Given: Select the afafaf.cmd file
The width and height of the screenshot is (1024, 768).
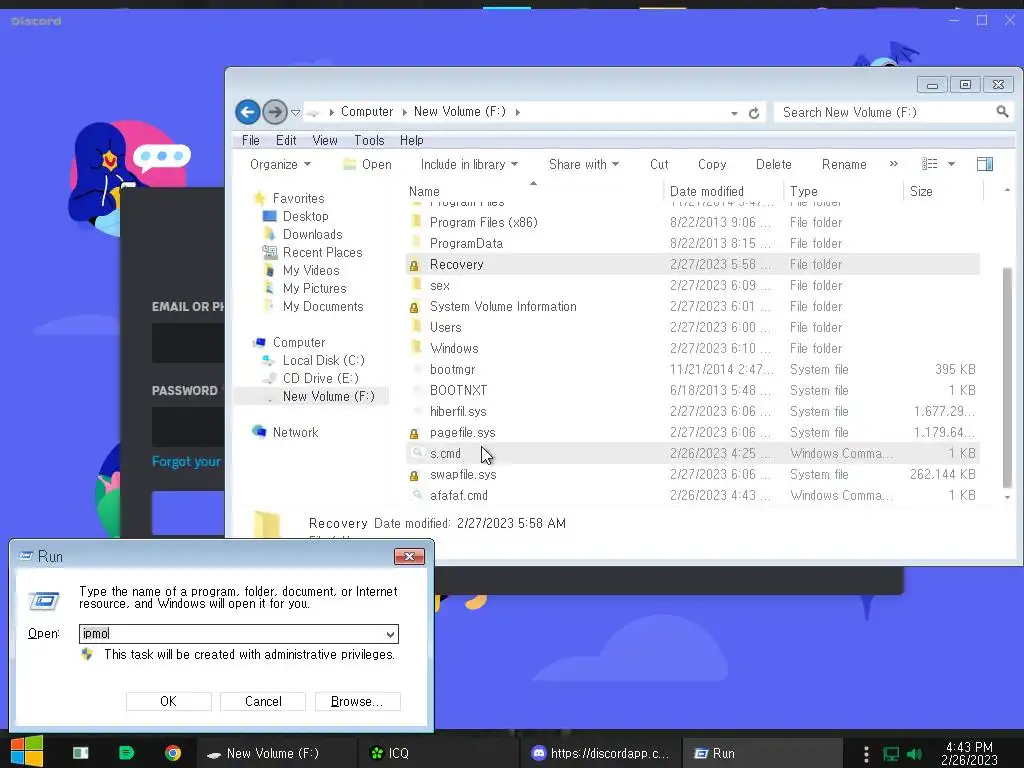Looking at the screenshot, I should [x=692, y=496].
